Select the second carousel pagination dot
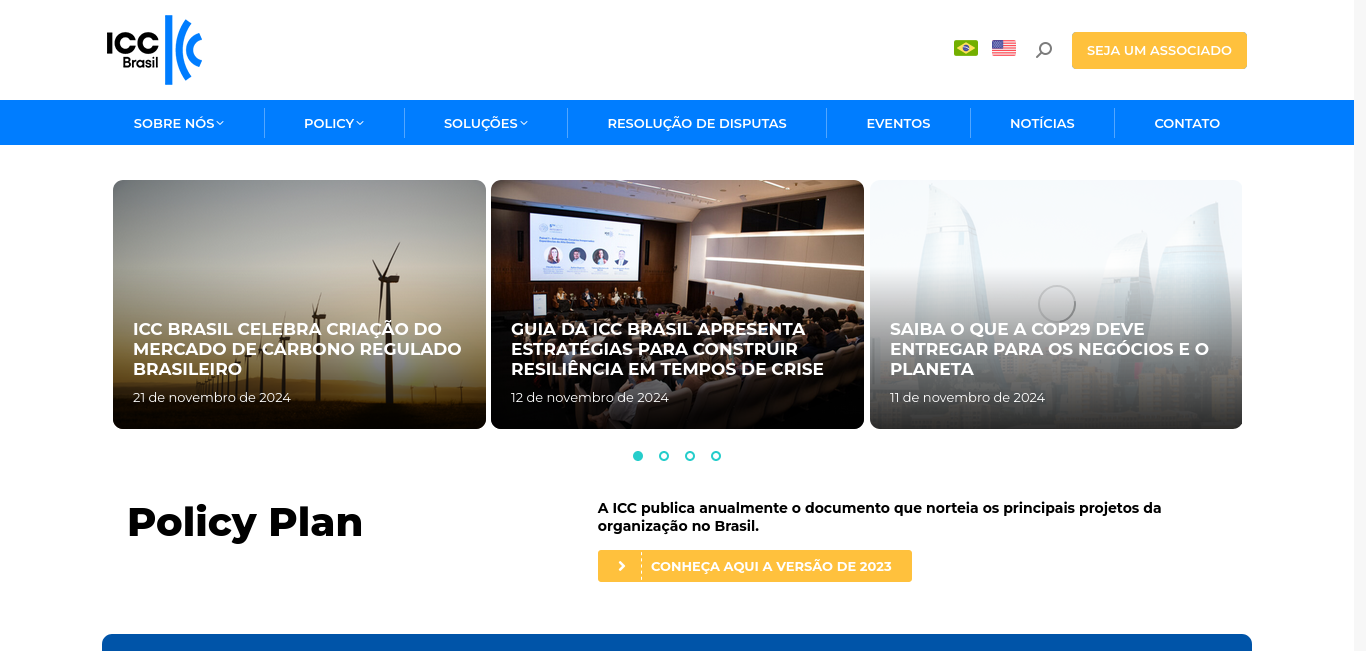This screenshot has height=651, width=1366. point(664,456)
